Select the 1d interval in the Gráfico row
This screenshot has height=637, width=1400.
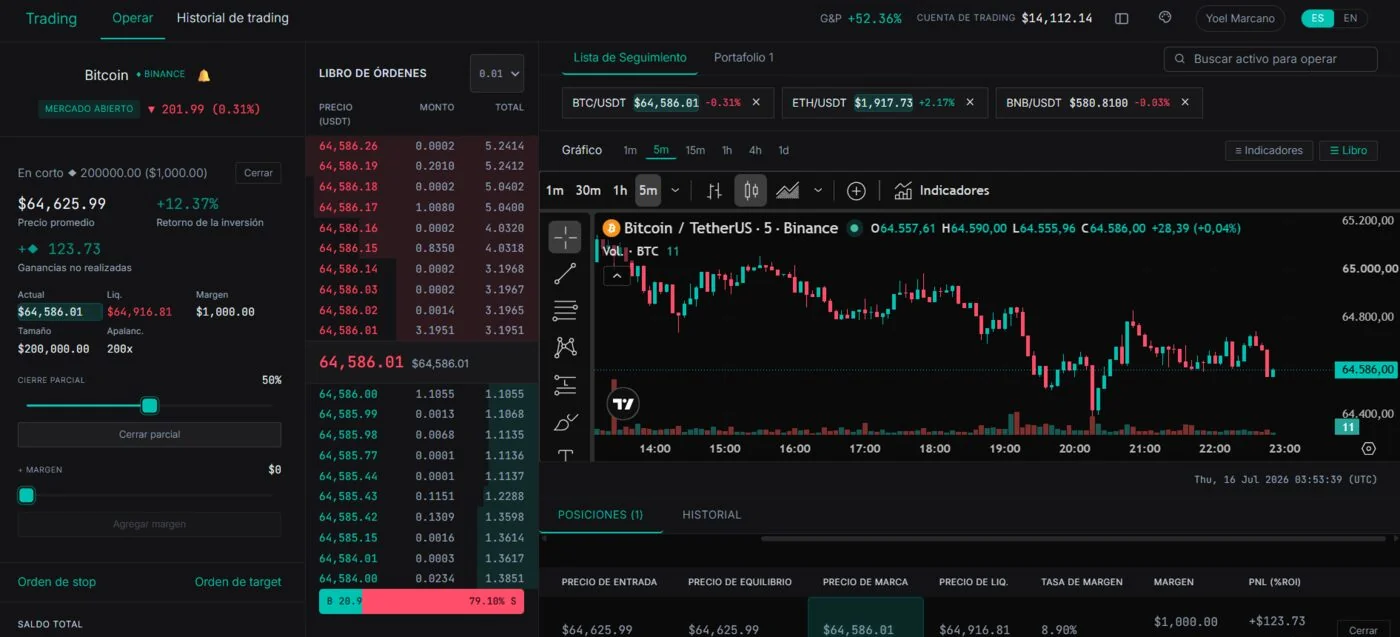[x=783, y=150]
